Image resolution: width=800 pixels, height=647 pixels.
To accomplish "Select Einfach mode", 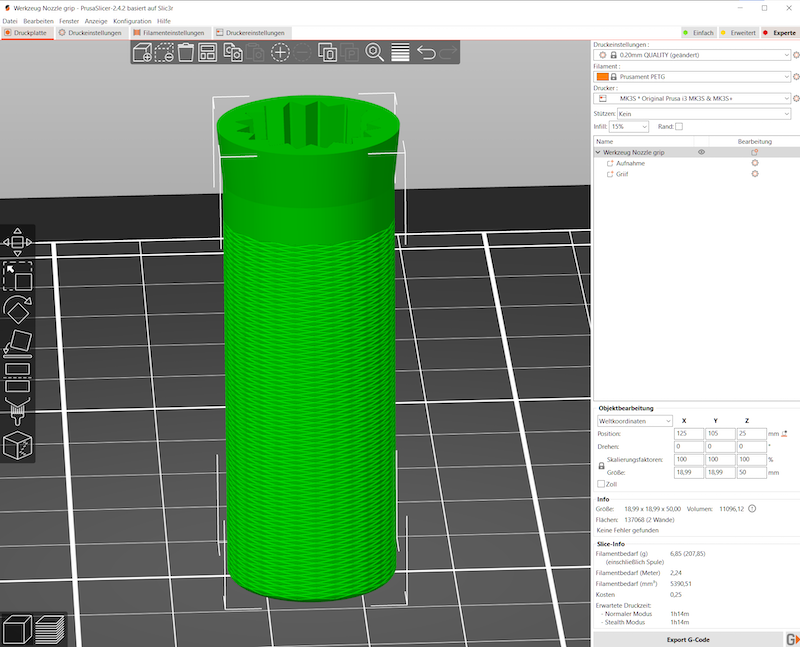I will point(698,33).
